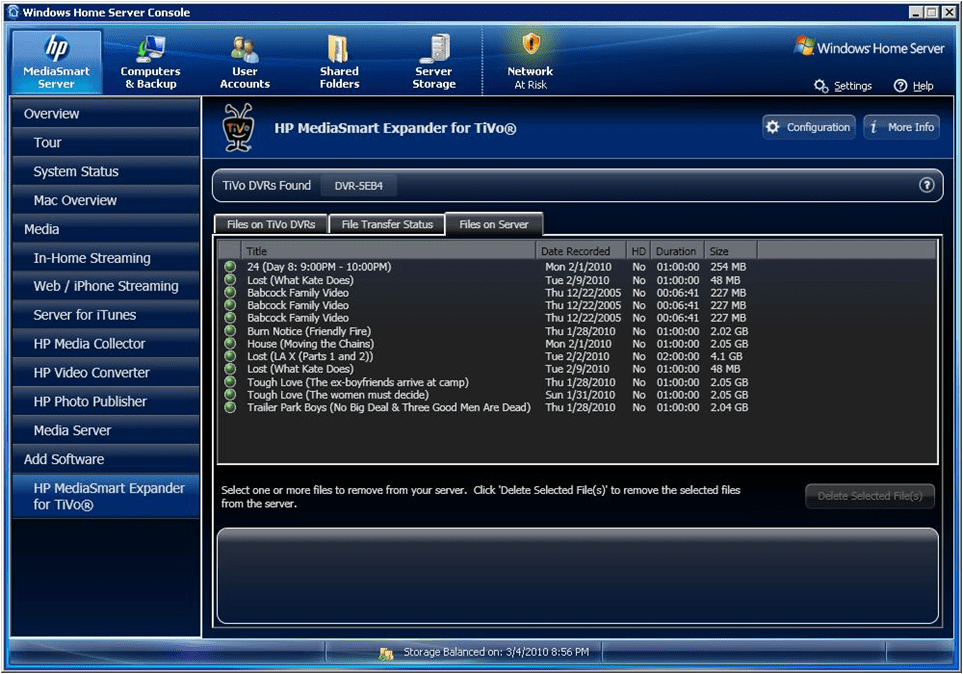Open HP Video Converter page

(106, 373)
